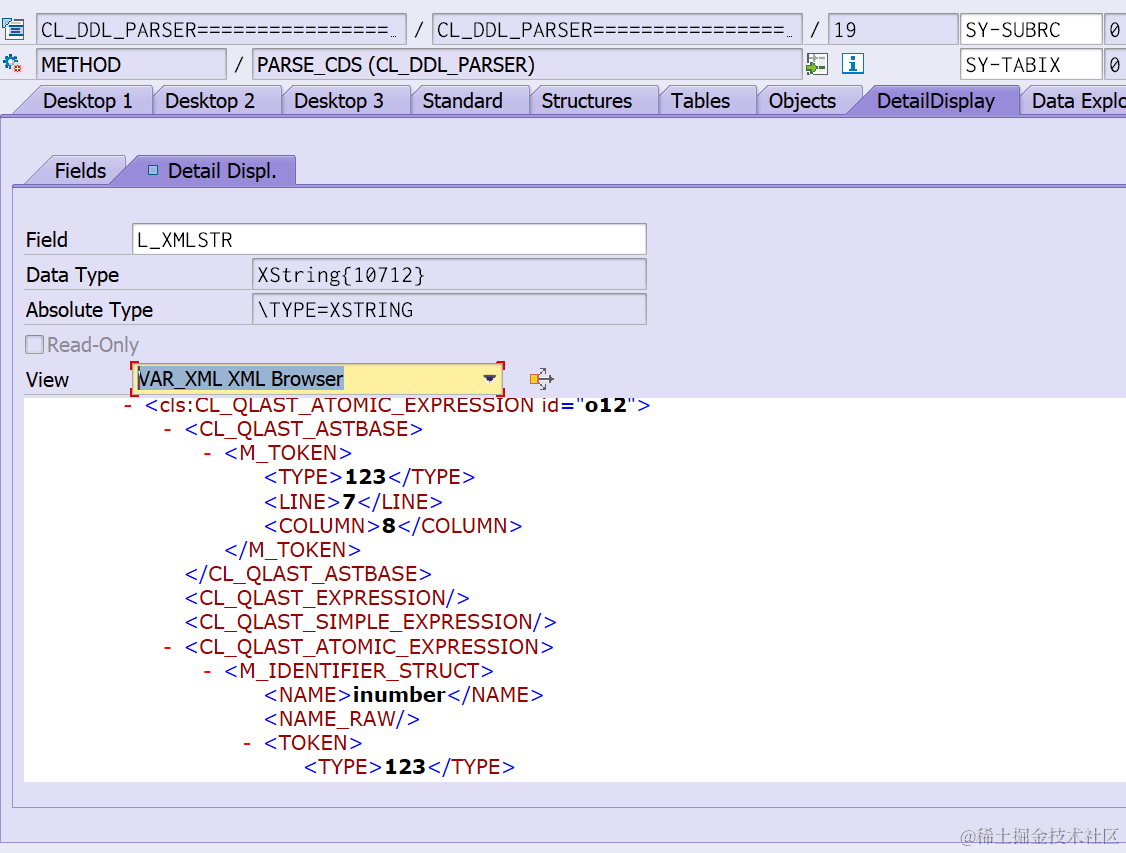Switch to the Desktop 3 tab
Image resolution: width=1126 pixels, height=853 pixels.
339,101
